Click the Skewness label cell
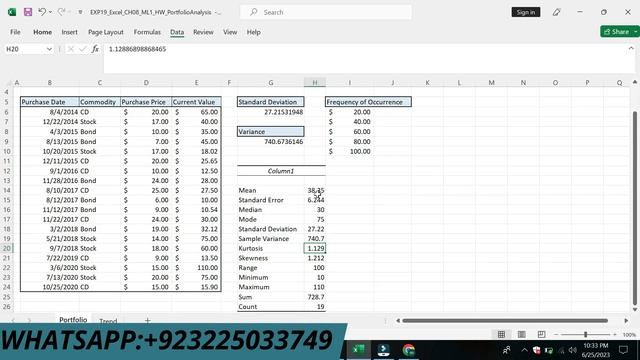This screenshot has width=640, height=360. pyautogui.click(x=271, y=258)
